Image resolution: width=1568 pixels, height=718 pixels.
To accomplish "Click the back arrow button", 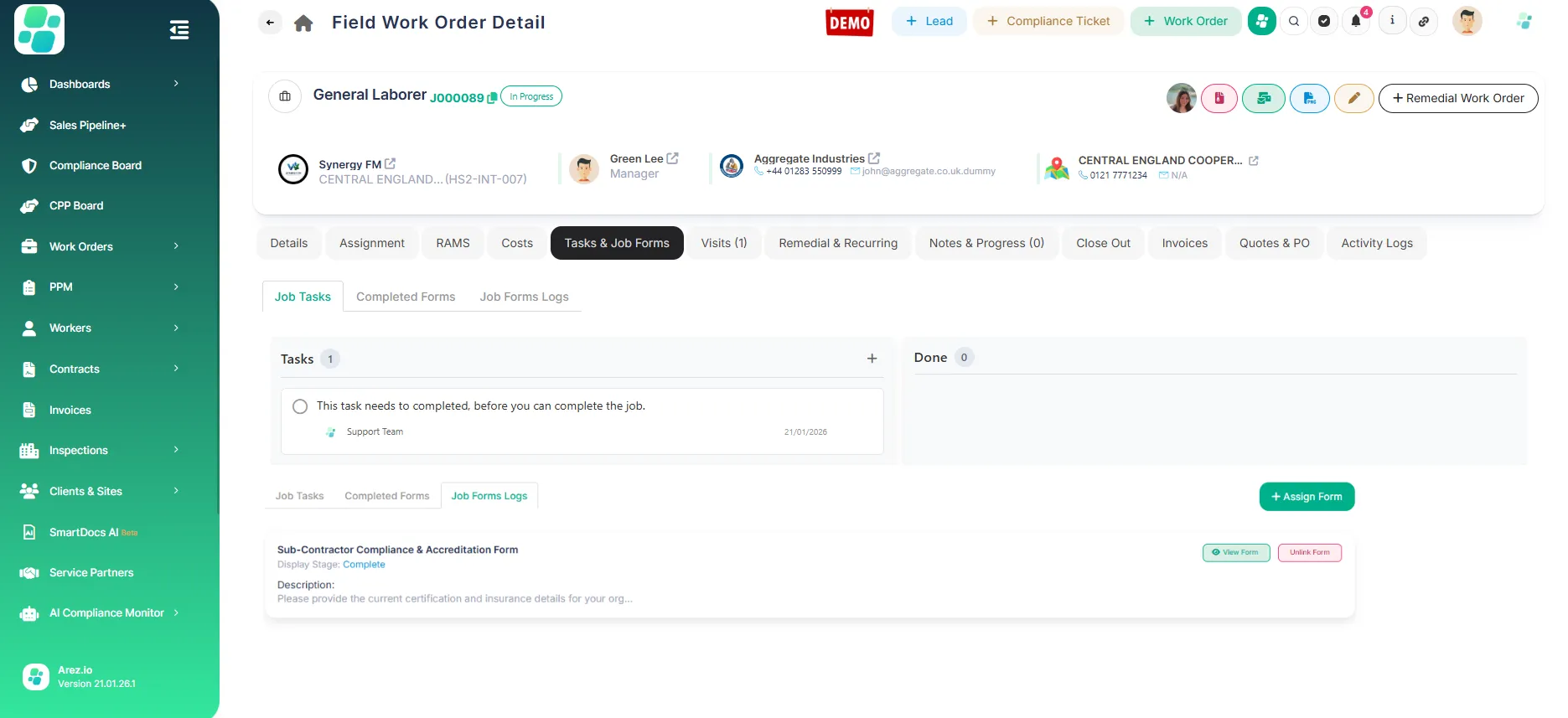I will 270,23.
